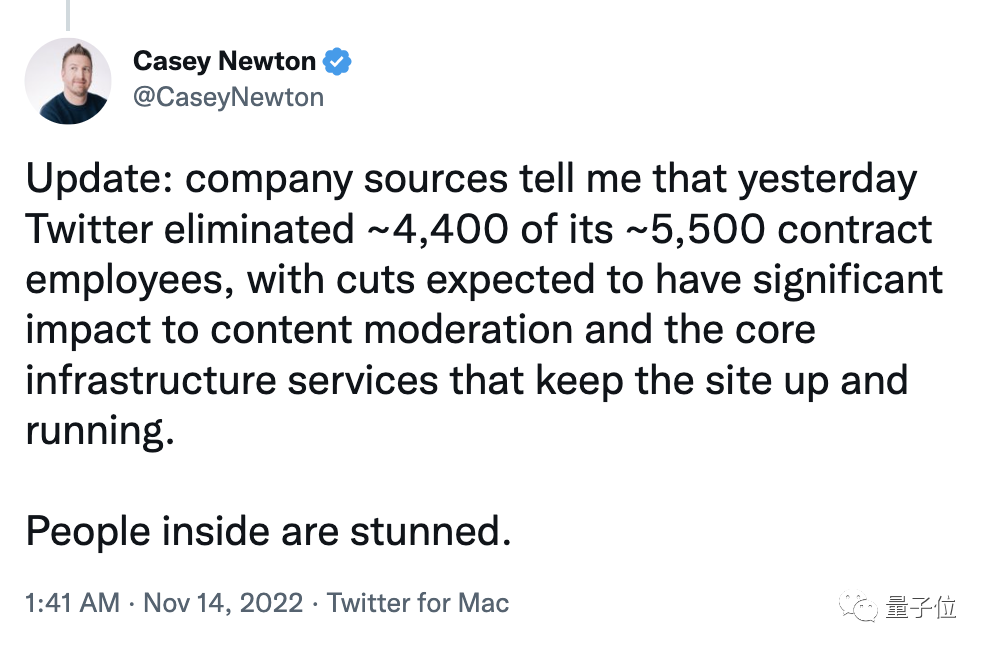Open the "Casey Newton" display name
988x650 pixels.
click(x=224, y=62)
